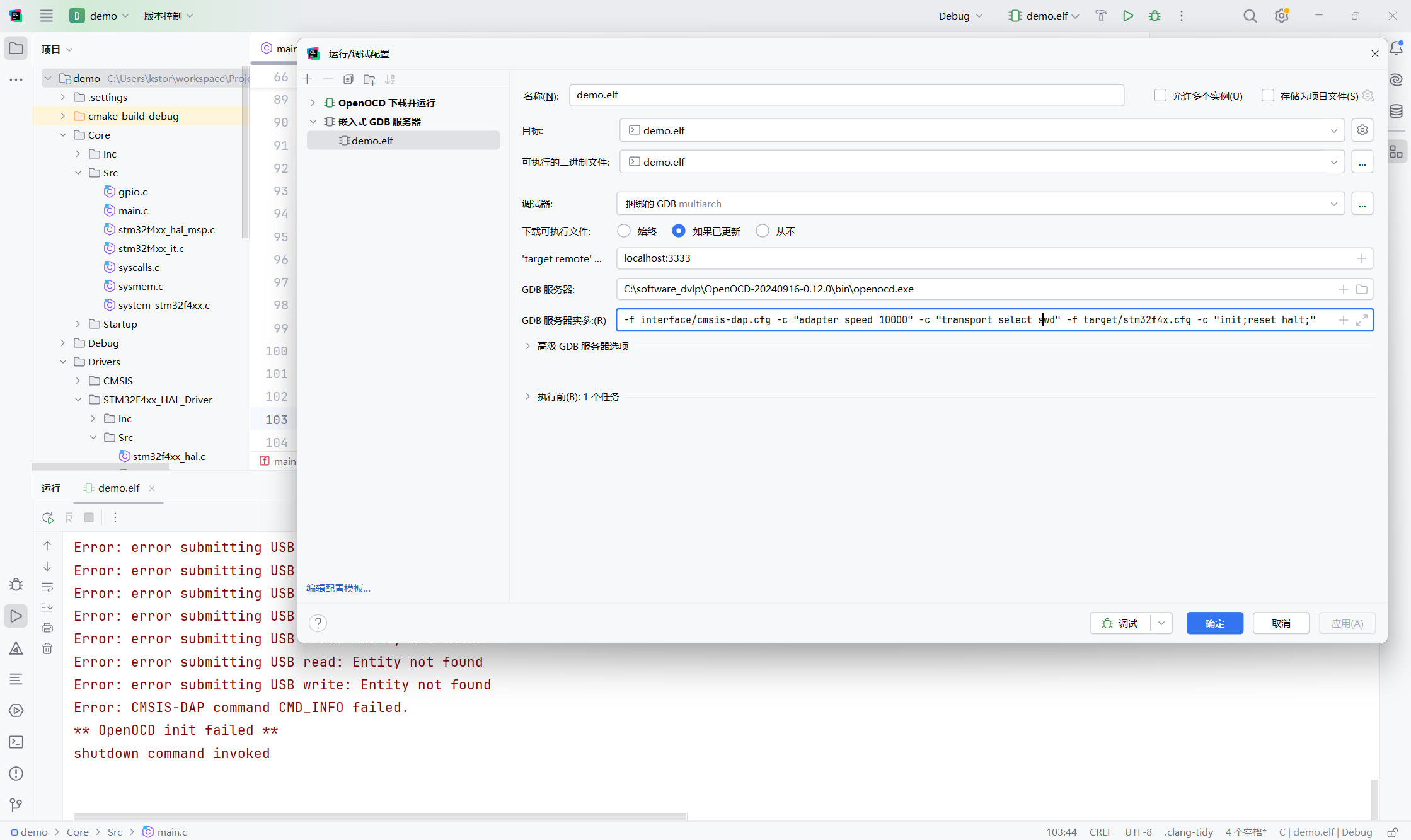Viewport: 1411px width, 840px height.
Task: Open the Database tool window icon
Action: 1397,112
